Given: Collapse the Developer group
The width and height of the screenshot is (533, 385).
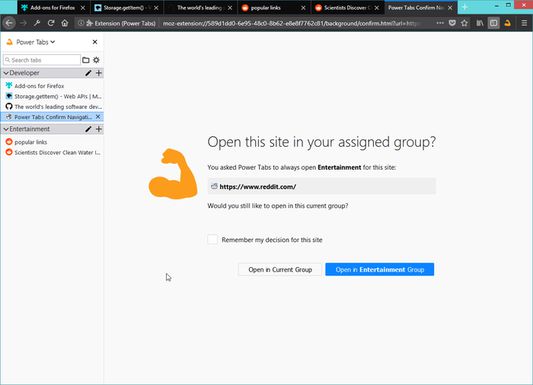Looking at the screenshot, I should [6, 73].
